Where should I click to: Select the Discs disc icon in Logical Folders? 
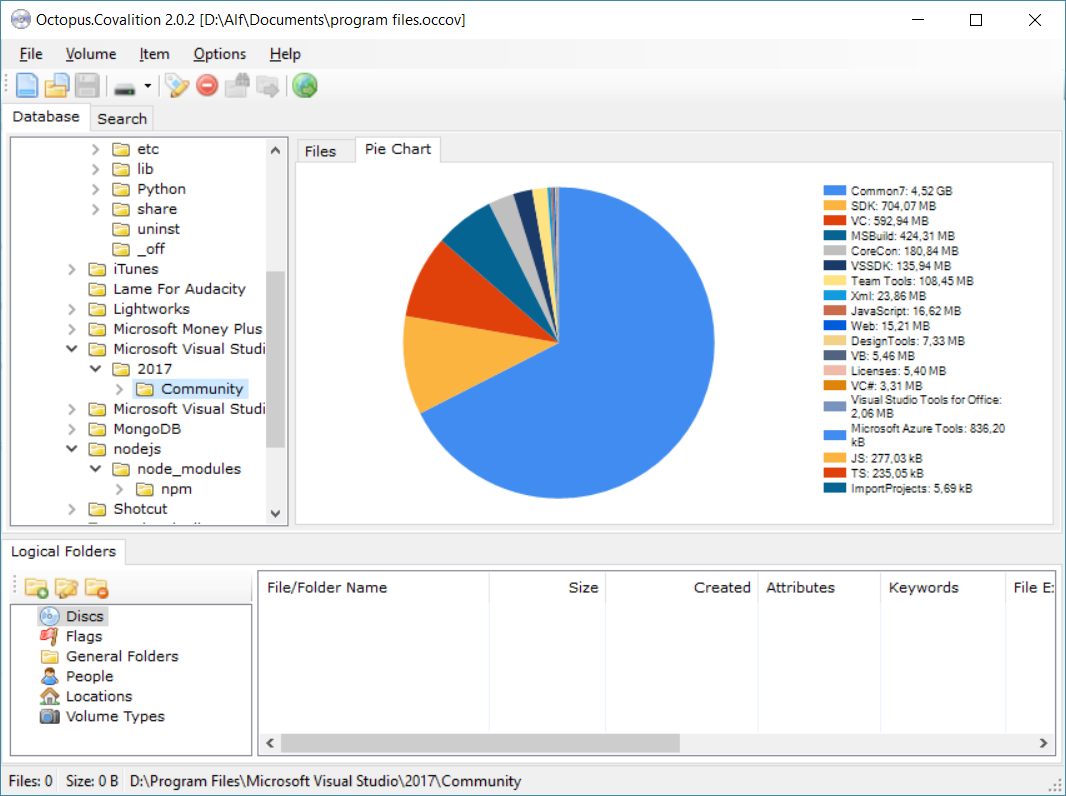pyautogui.click(x=50, y=617)
